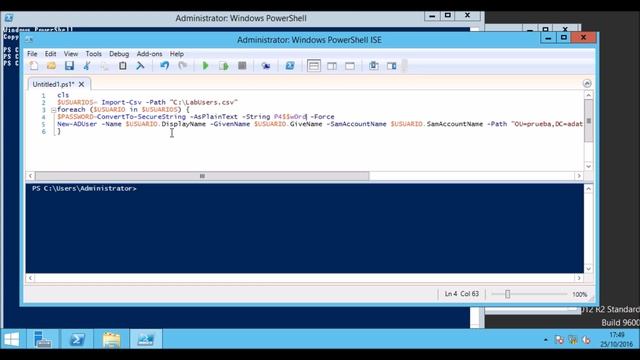Collapse the foreach block outline toggle
Screen dimensions: 640x360
(x=53, y=110)
